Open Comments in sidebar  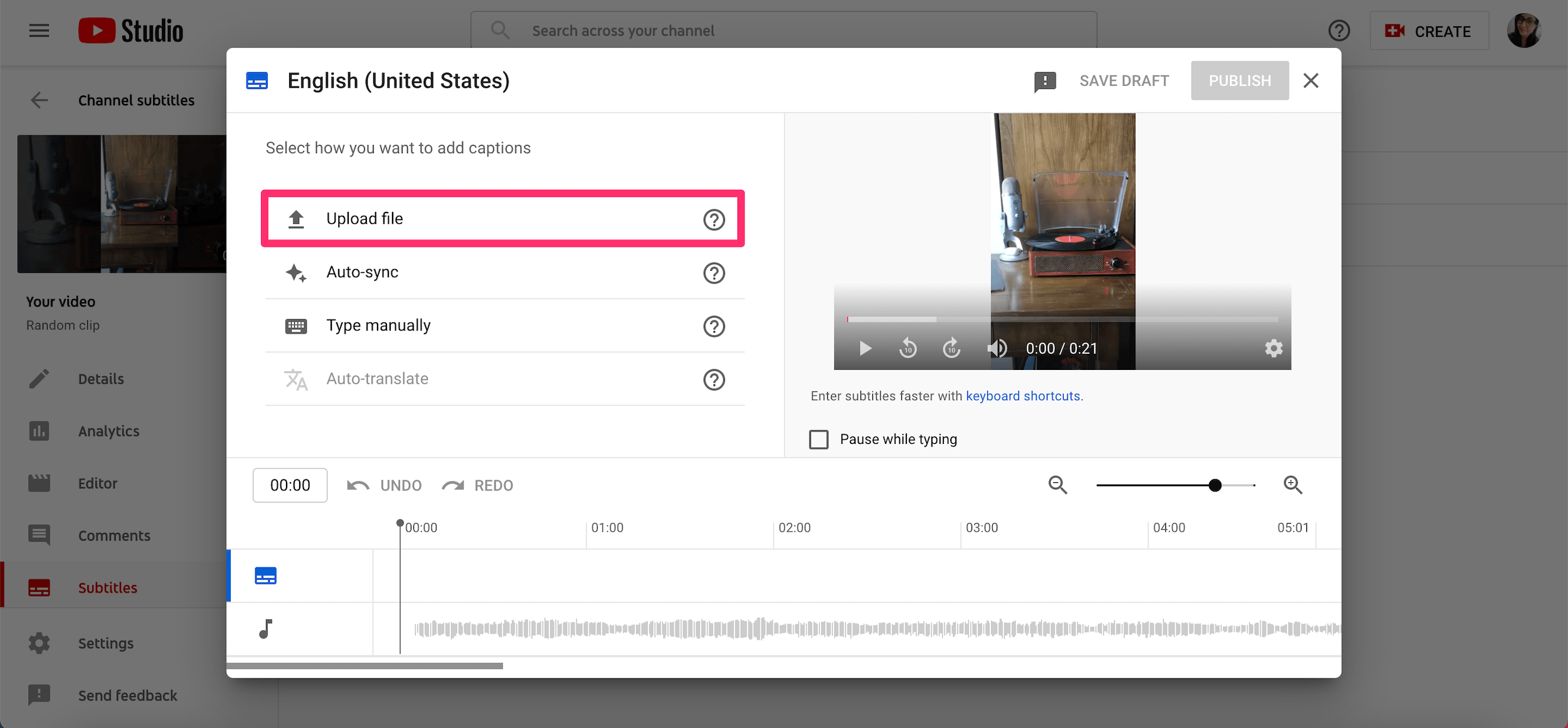[114, 535]
